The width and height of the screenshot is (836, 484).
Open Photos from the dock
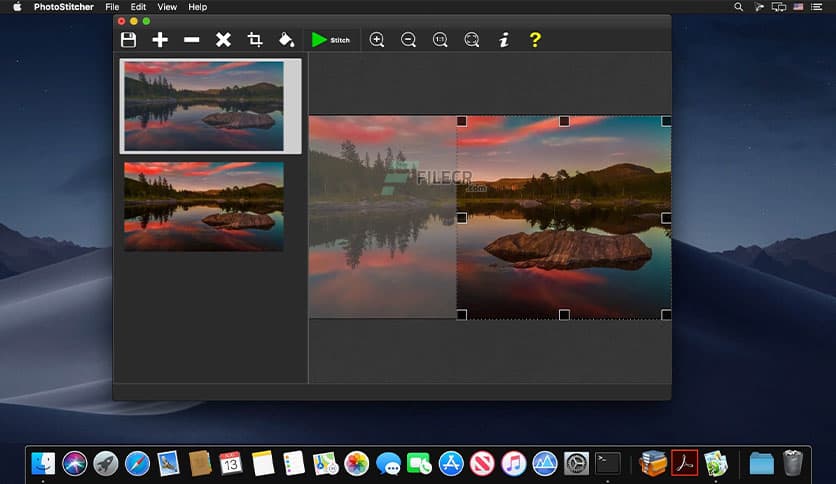point(357,463)
